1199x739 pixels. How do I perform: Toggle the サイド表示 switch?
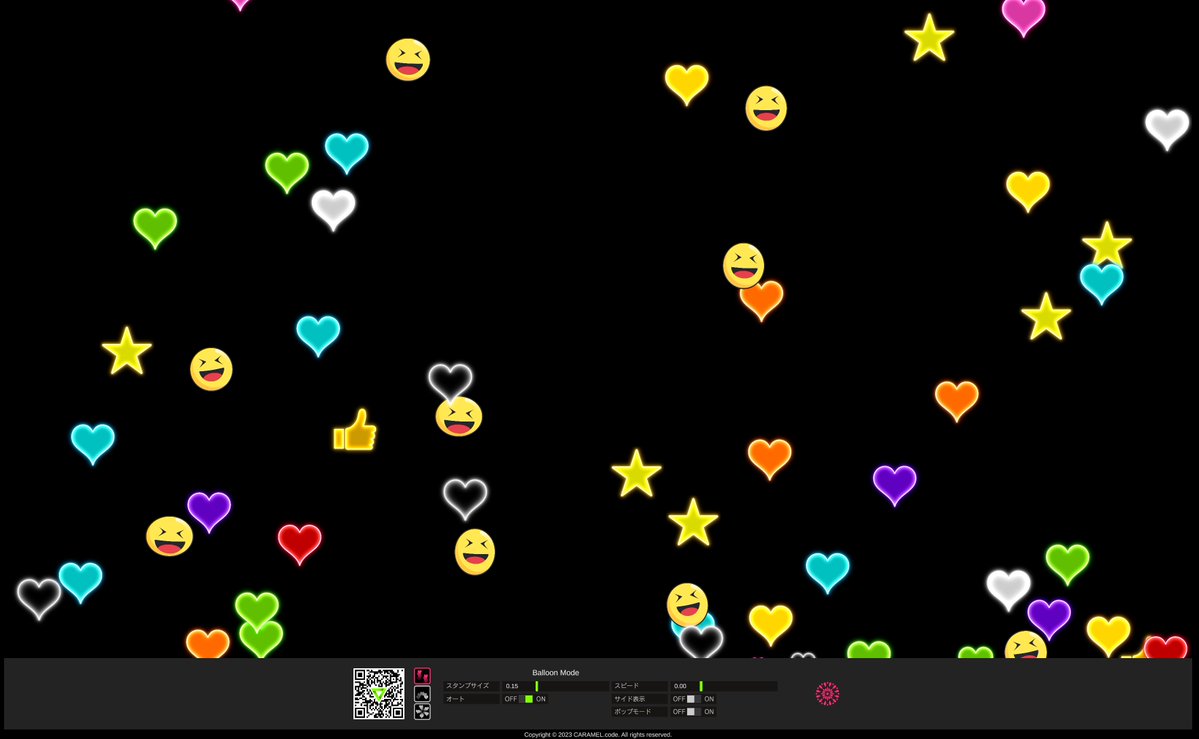(x=694, y=699)
